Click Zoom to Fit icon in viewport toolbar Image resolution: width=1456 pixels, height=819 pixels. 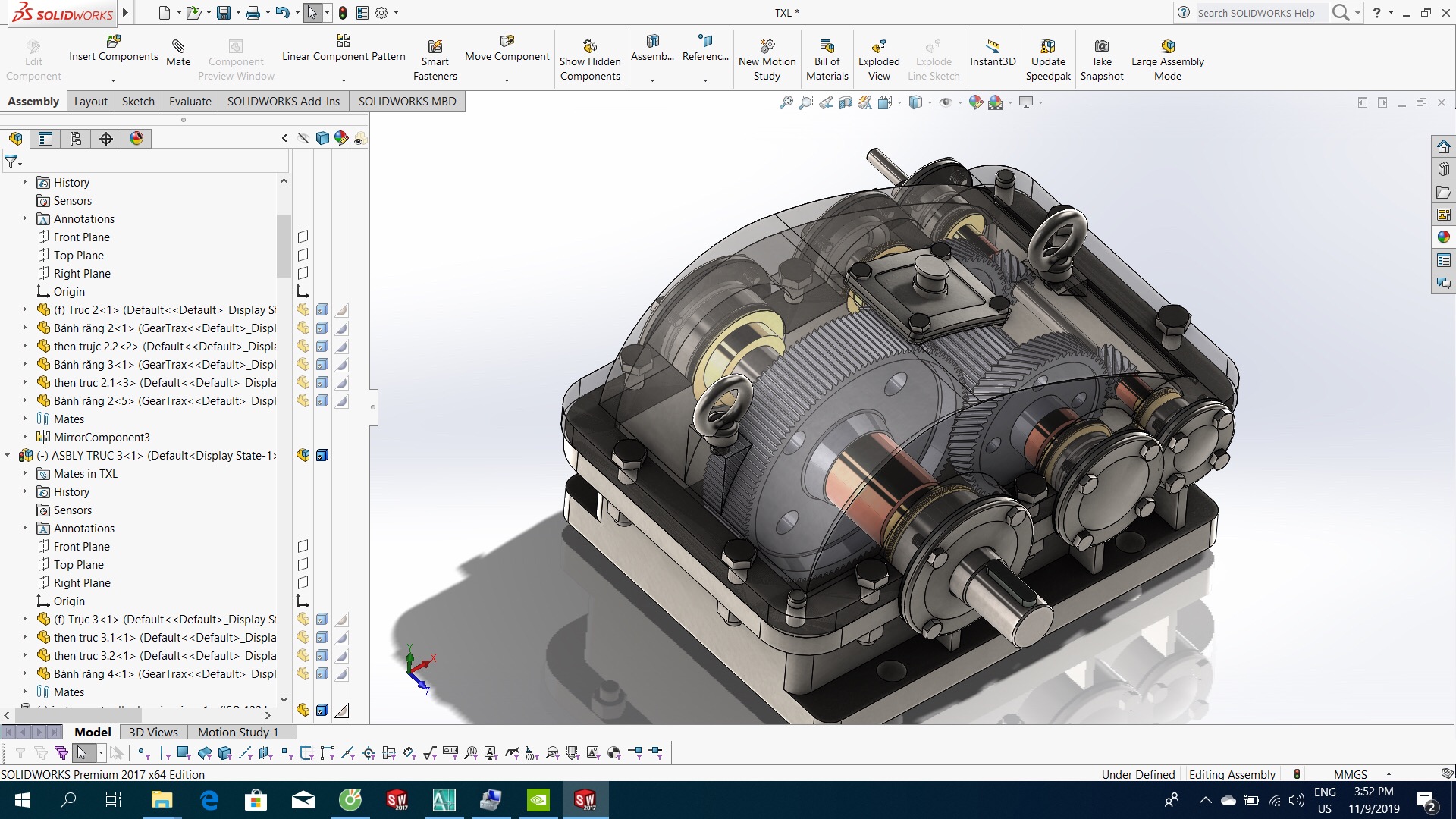point(786,102)
